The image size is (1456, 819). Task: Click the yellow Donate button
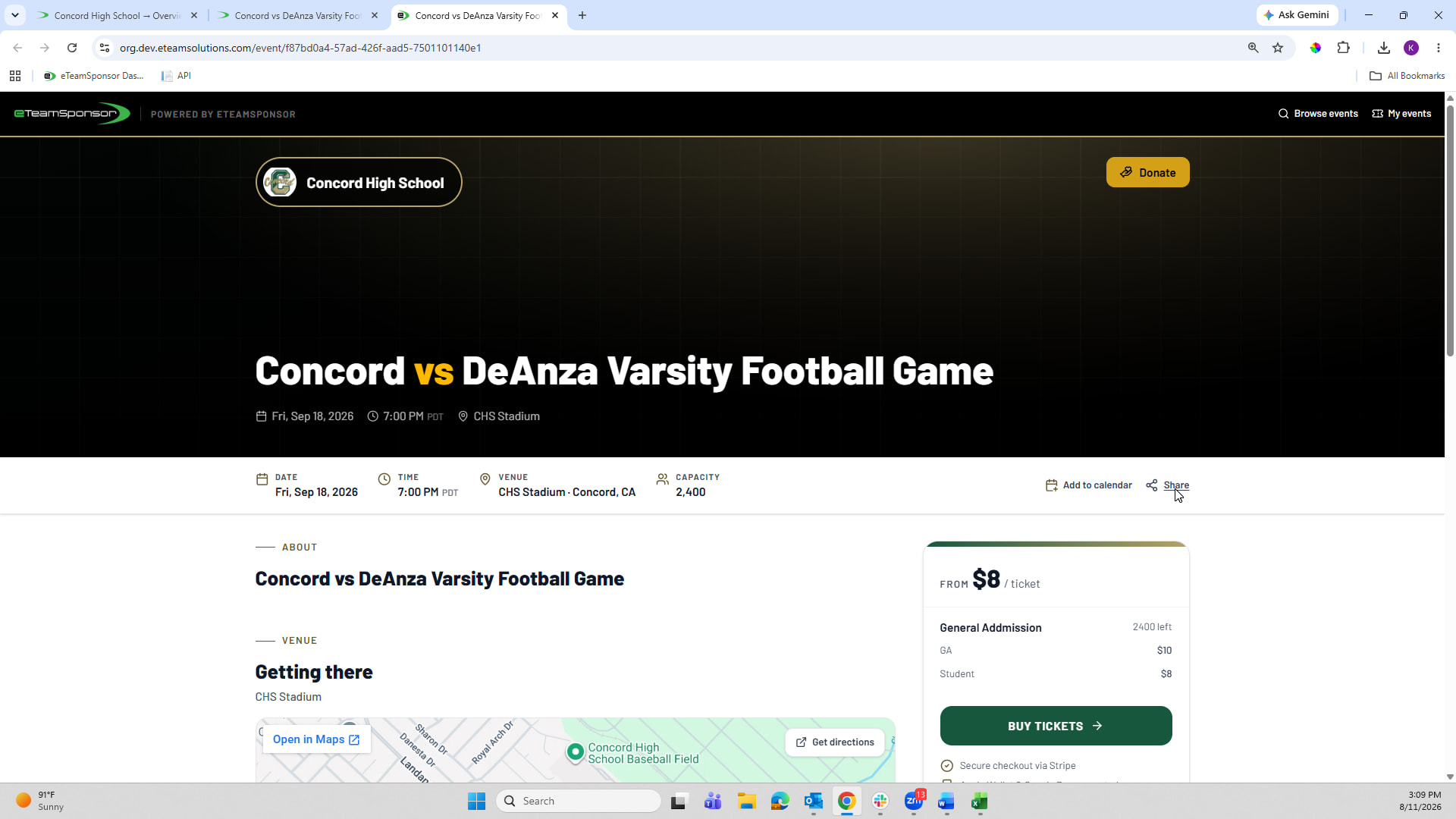(x=1147, y=172)
